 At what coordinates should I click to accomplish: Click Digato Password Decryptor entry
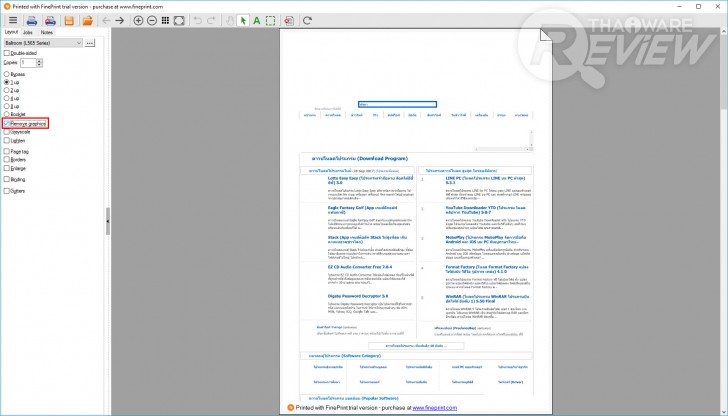358,296
